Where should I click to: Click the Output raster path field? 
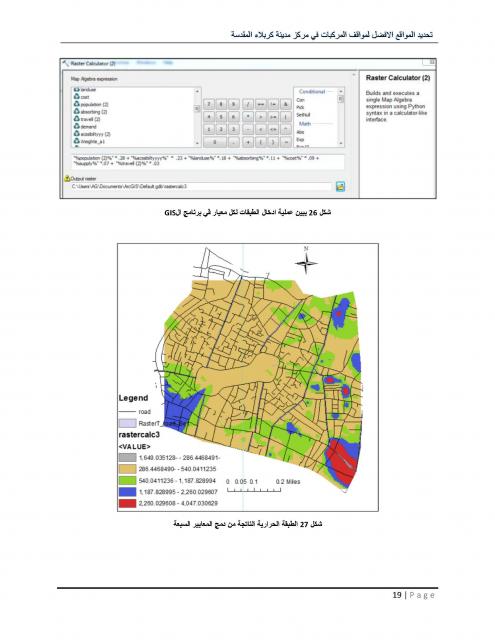[201, 187]
